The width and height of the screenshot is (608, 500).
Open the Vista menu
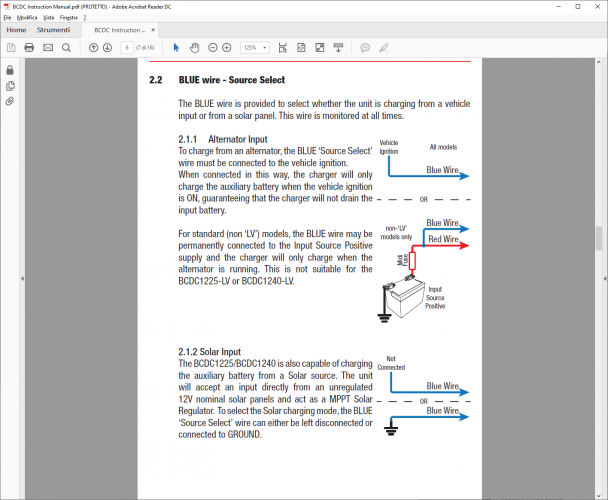tap(49, 18)
